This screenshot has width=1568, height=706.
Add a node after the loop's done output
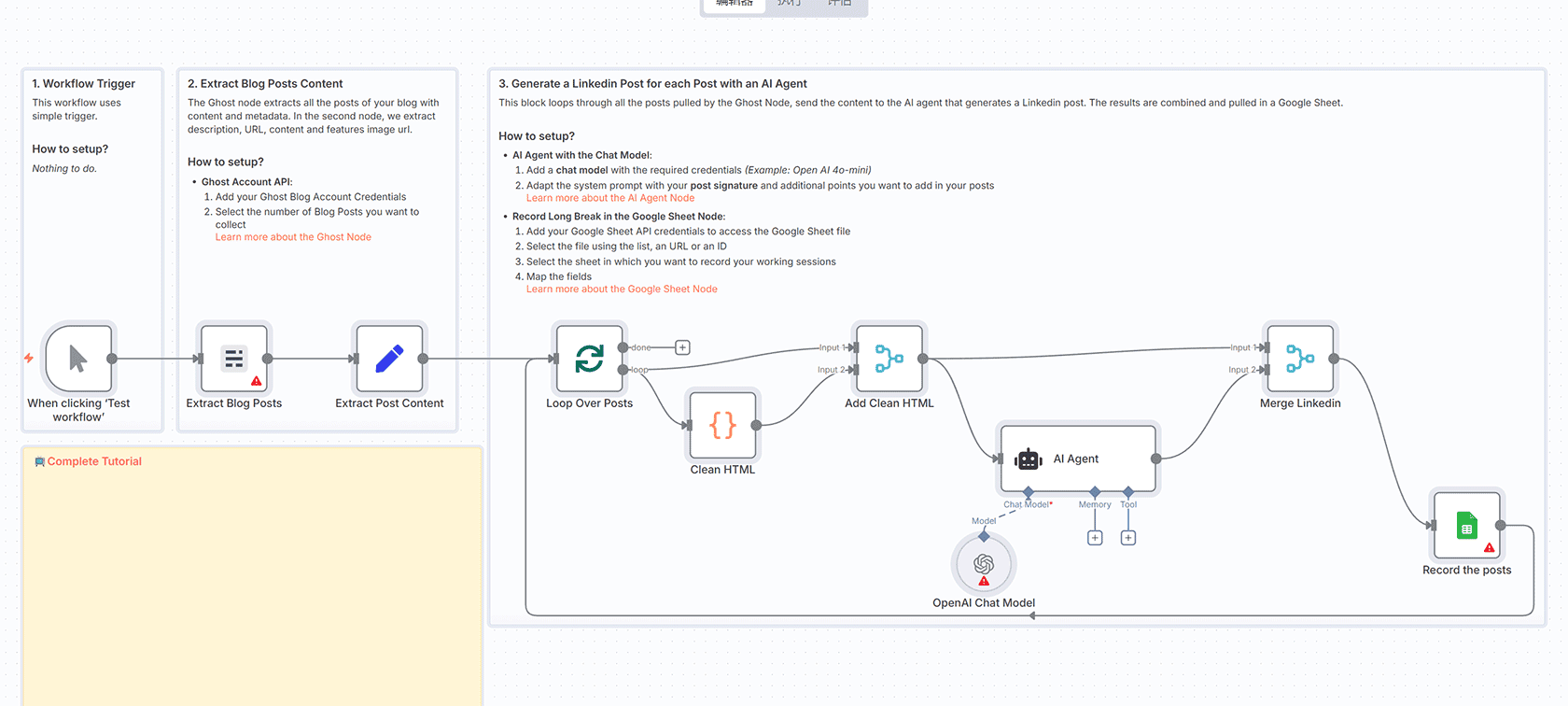pos(682,347)
